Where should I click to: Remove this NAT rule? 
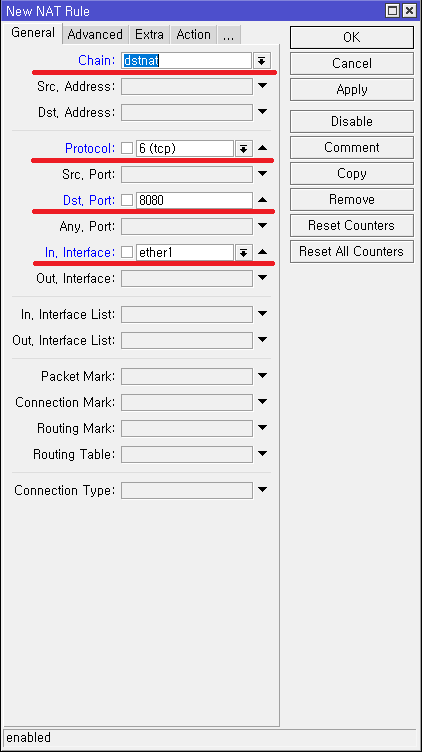[x=352, y=200]
